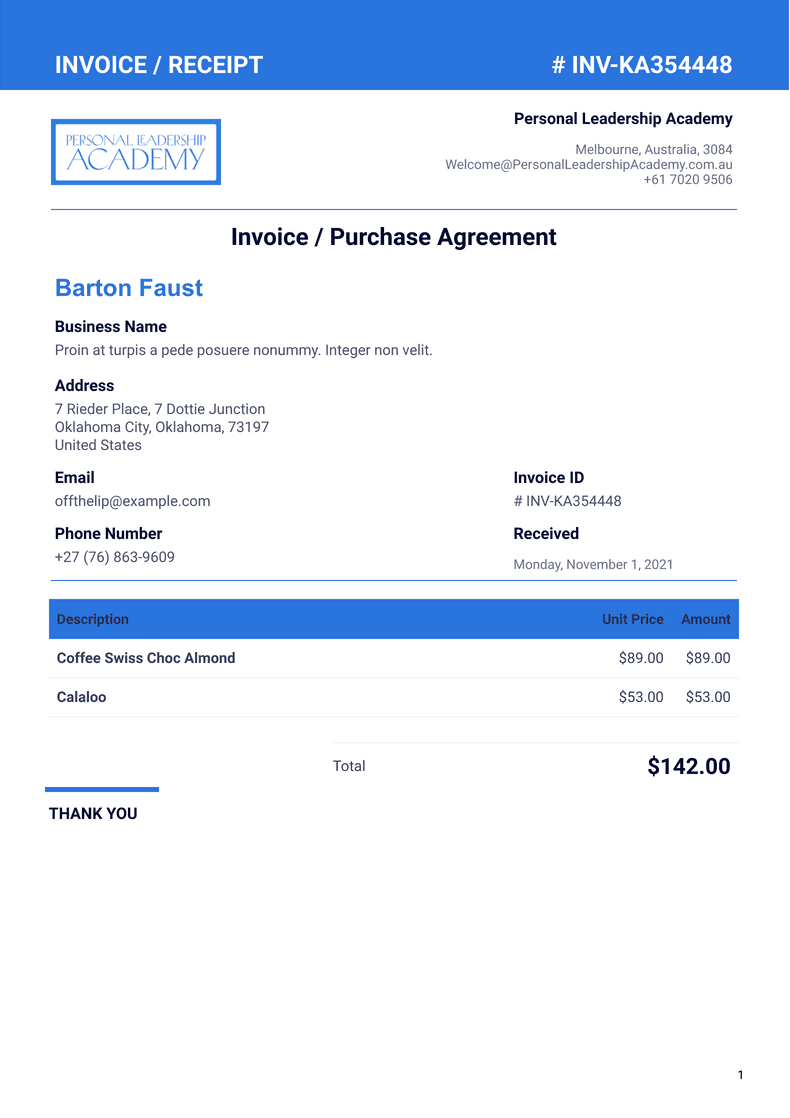Select the Coffee Swiss Choc Almond line item

(x=146, y=658)
